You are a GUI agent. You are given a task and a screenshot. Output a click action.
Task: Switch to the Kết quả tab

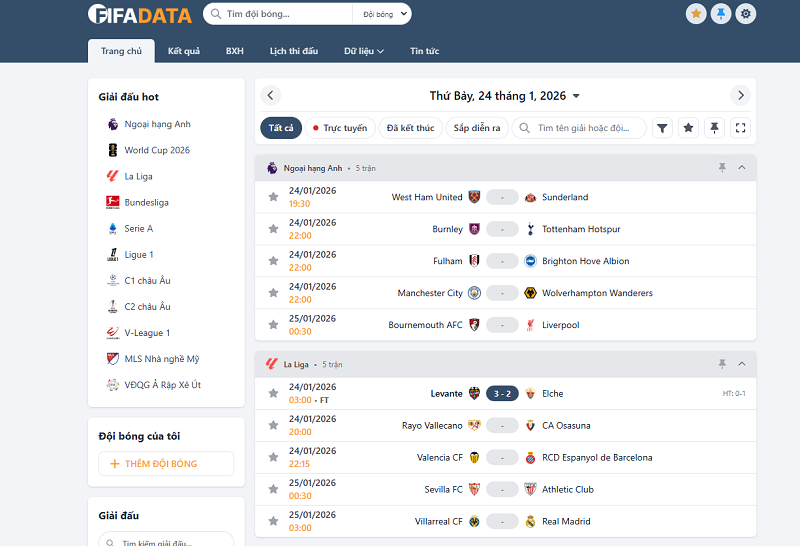[x=184, y=51]
